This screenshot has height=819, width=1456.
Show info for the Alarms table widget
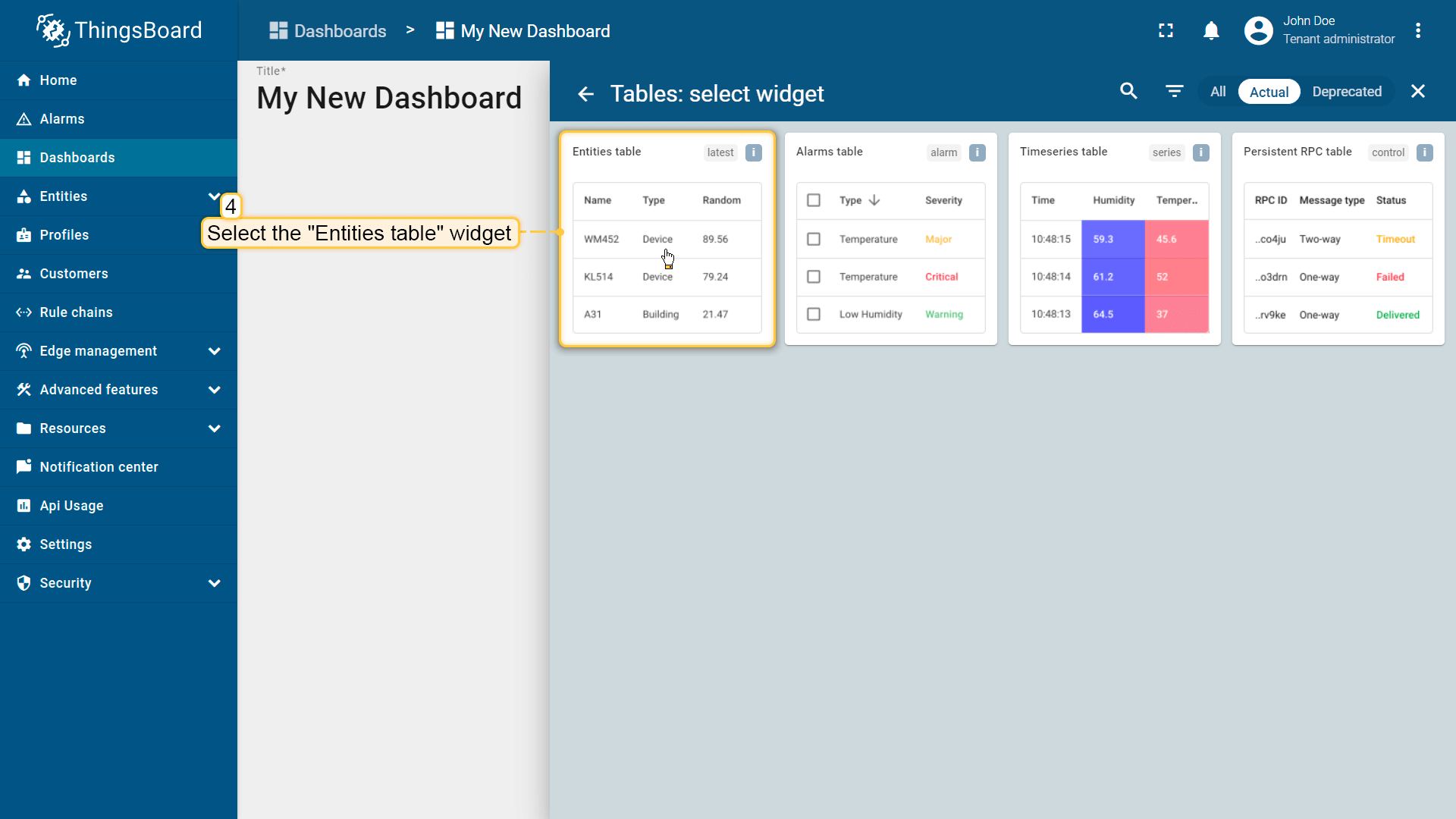coord(977,152)
